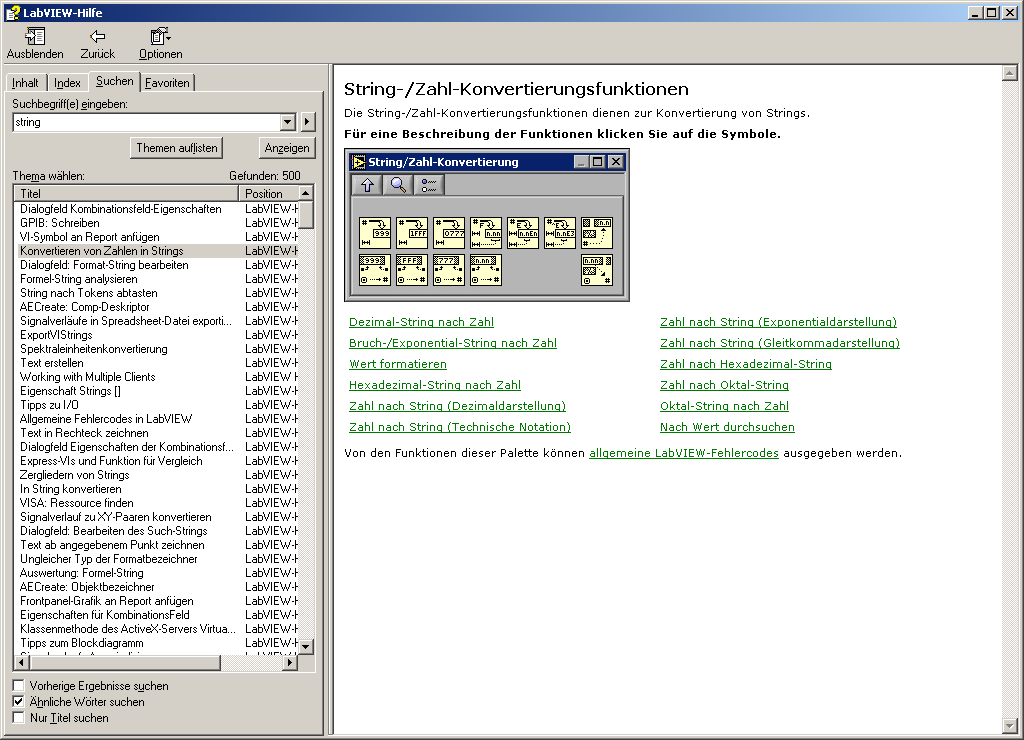This screenshot has width=1024, height=740.
Task: Click the Ausblenden toolbar icon
Action: tap(35, 43)
